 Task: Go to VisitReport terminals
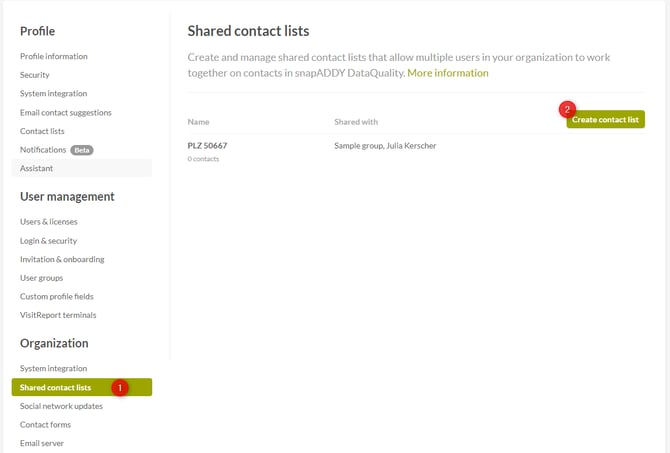click(x=58, y=315)
